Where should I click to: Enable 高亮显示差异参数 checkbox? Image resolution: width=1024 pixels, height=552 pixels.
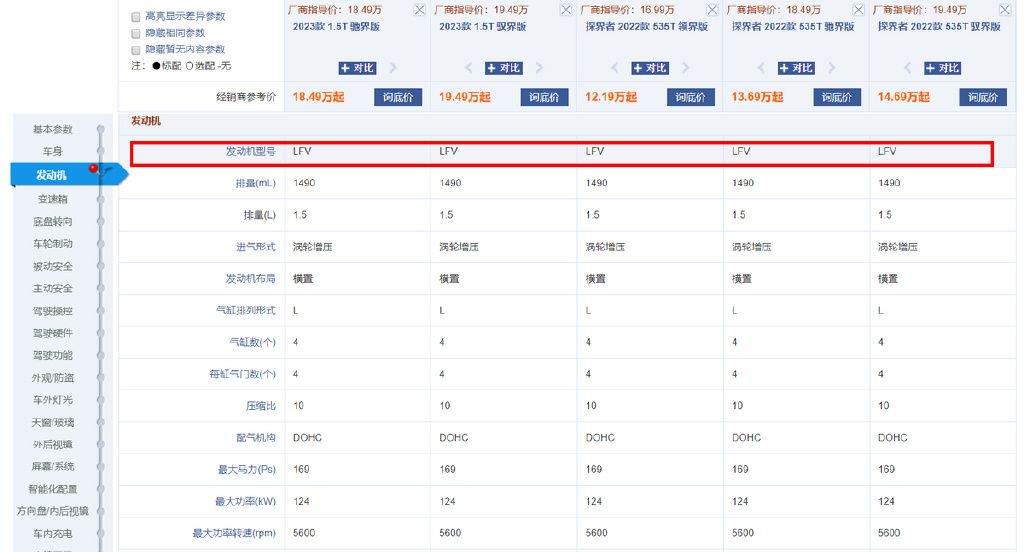(136, 17)
